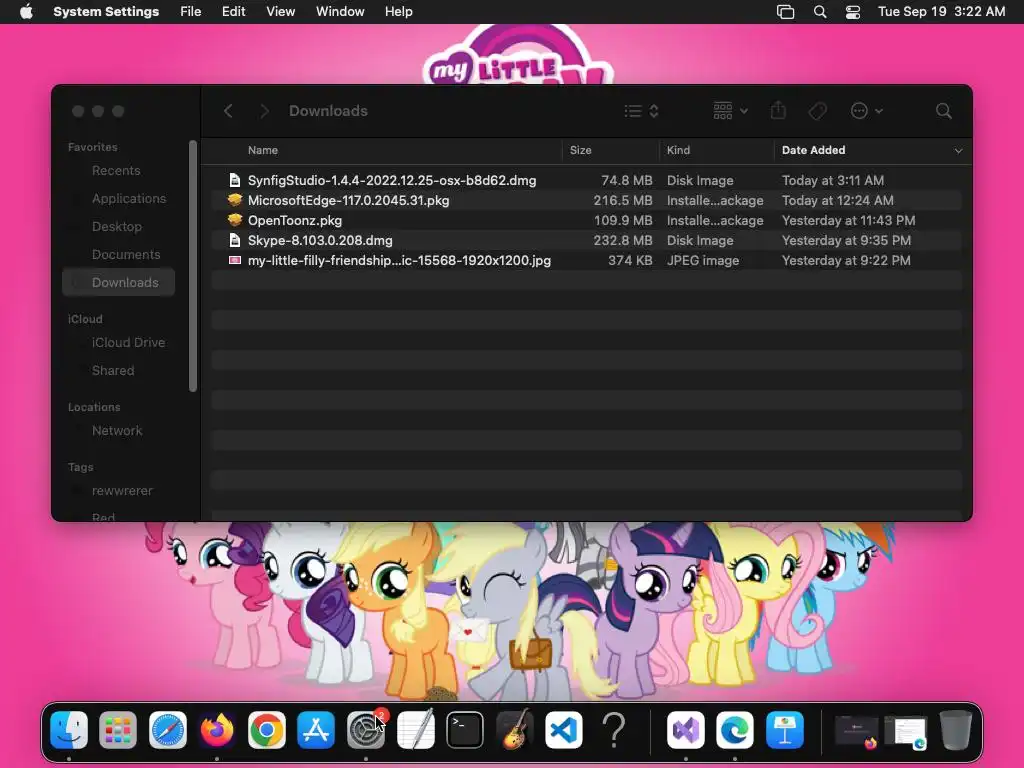Select Desktop in the sidebar
Screen dimensions: 1024x768
click(x=118, y=227)
